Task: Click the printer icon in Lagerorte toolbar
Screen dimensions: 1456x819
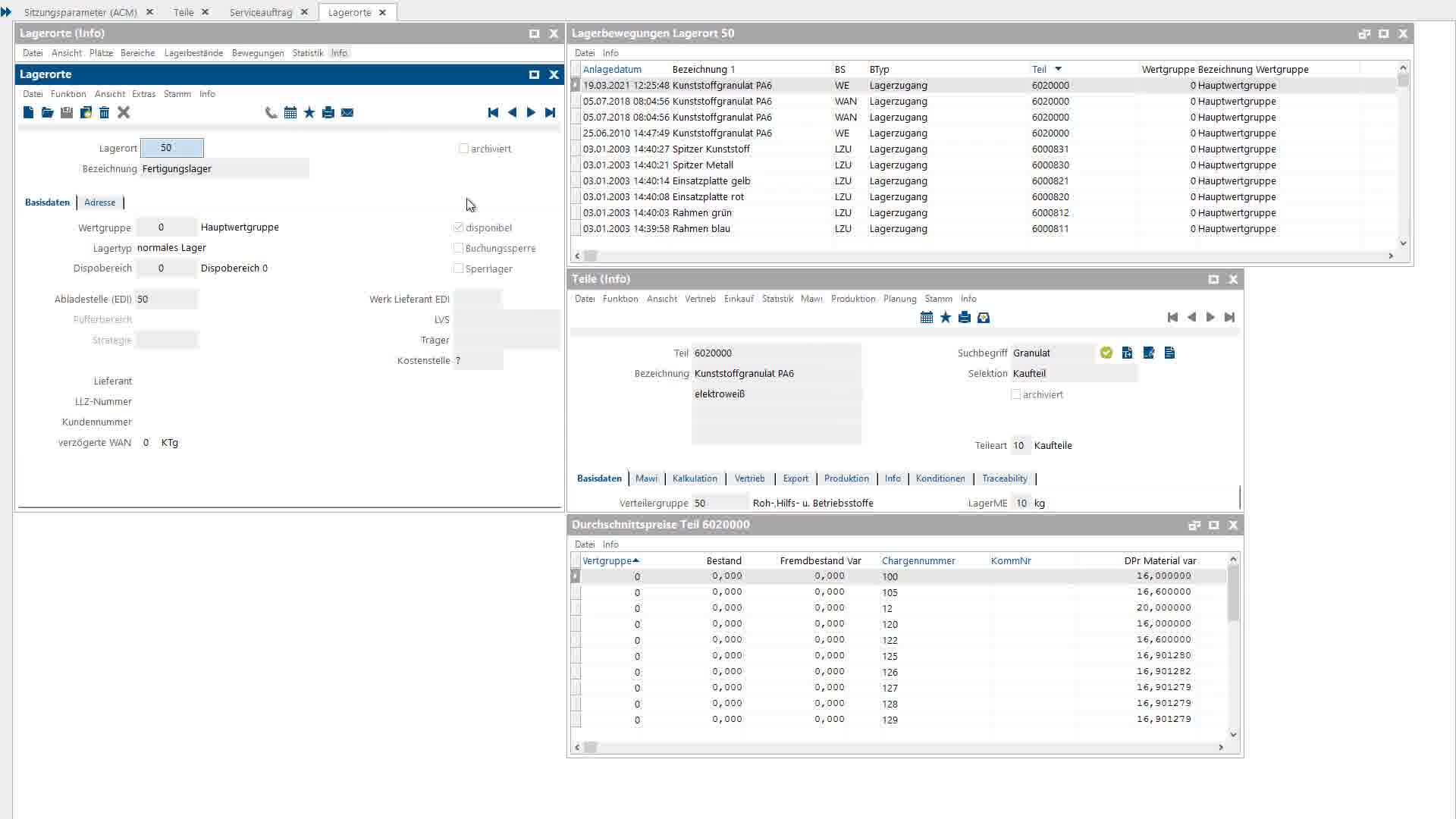Action: tap(328, 112)
